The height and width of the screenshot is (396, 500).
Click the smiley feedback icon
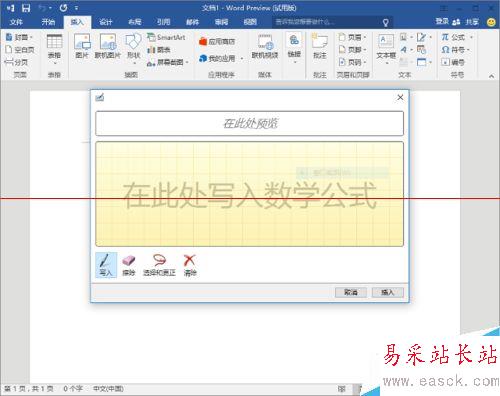coord(491,22)
